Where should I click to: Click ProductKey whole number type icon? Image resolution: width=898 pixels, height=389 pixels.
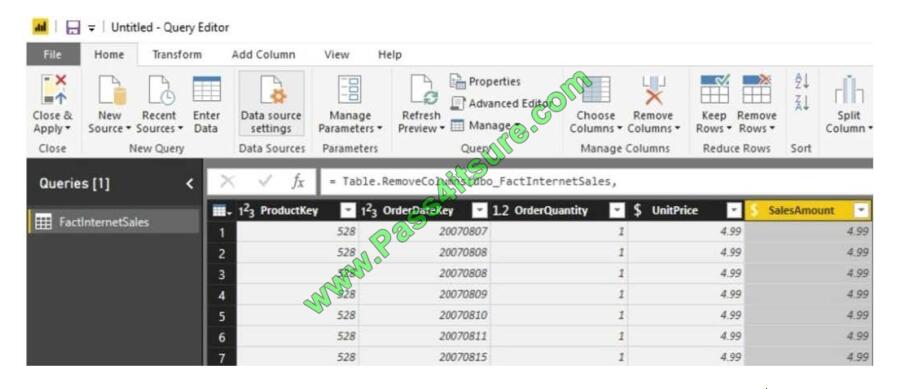pos(246,211)
